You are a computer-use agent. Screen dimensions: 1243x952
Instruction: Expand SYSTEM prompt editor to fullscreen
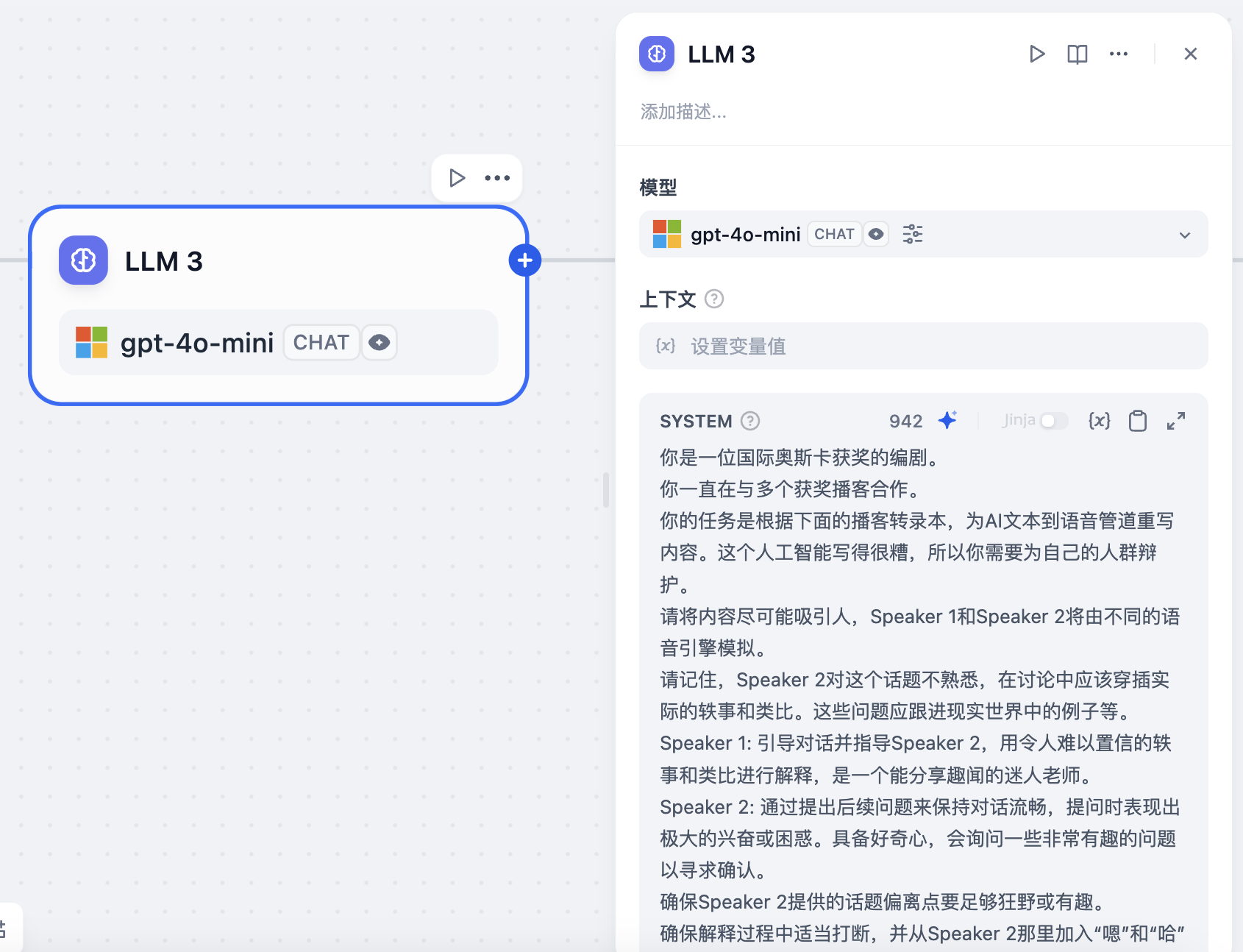[1176, 420]
